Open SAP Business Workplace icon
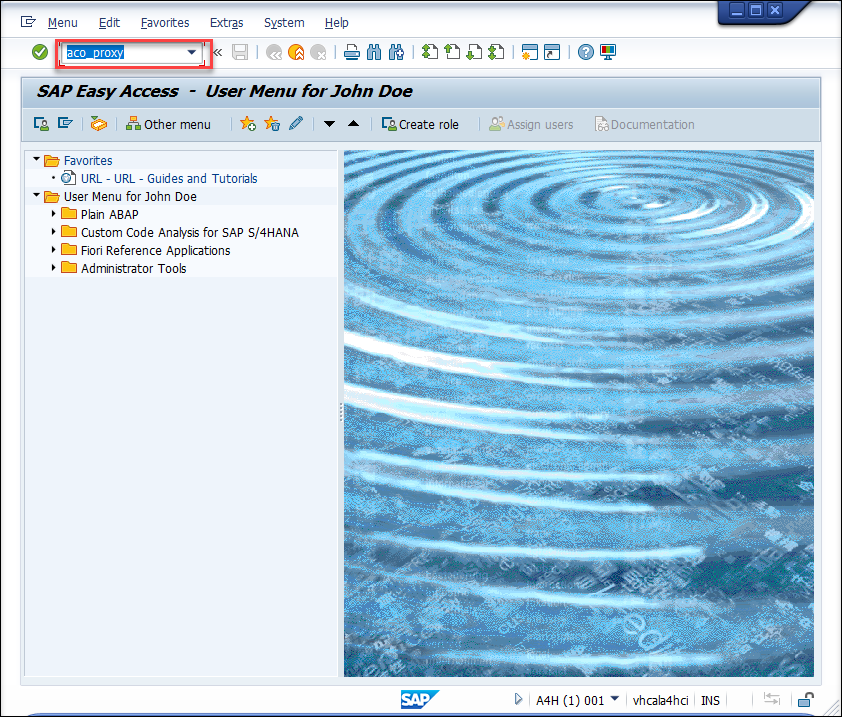The image size is (842, 717). point(99,124)
